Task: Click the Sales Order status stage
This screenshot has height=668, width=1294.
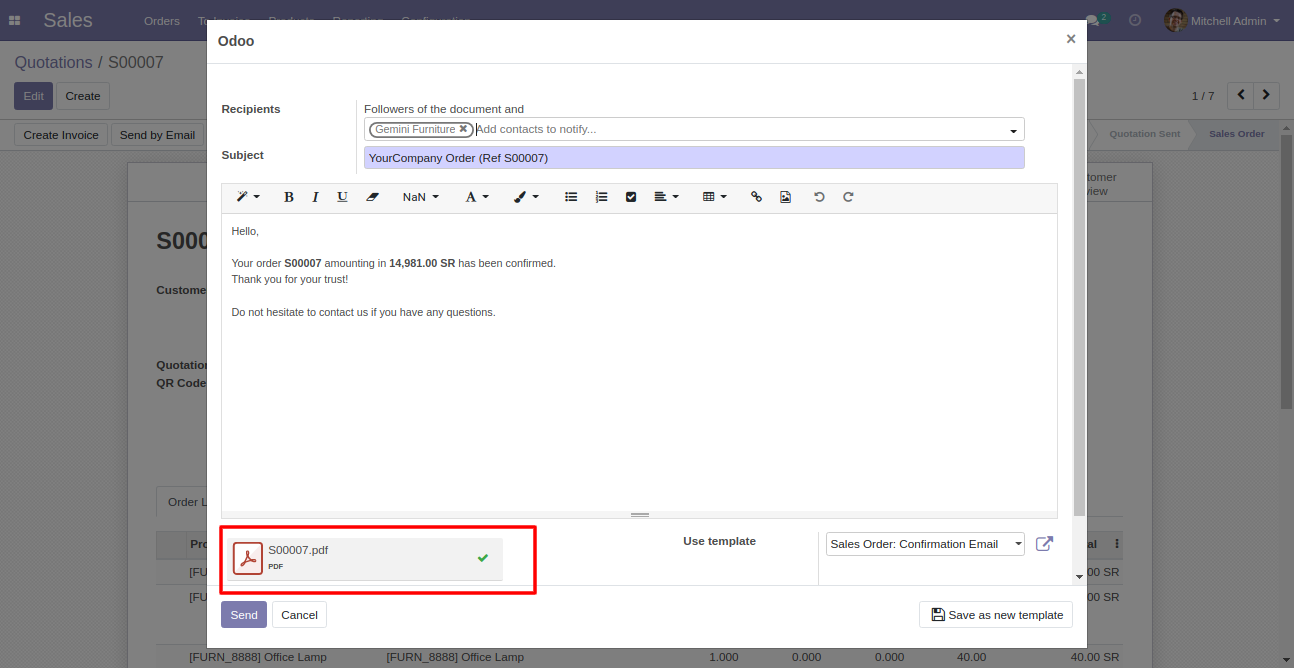Action: [x=1236, y=134]
